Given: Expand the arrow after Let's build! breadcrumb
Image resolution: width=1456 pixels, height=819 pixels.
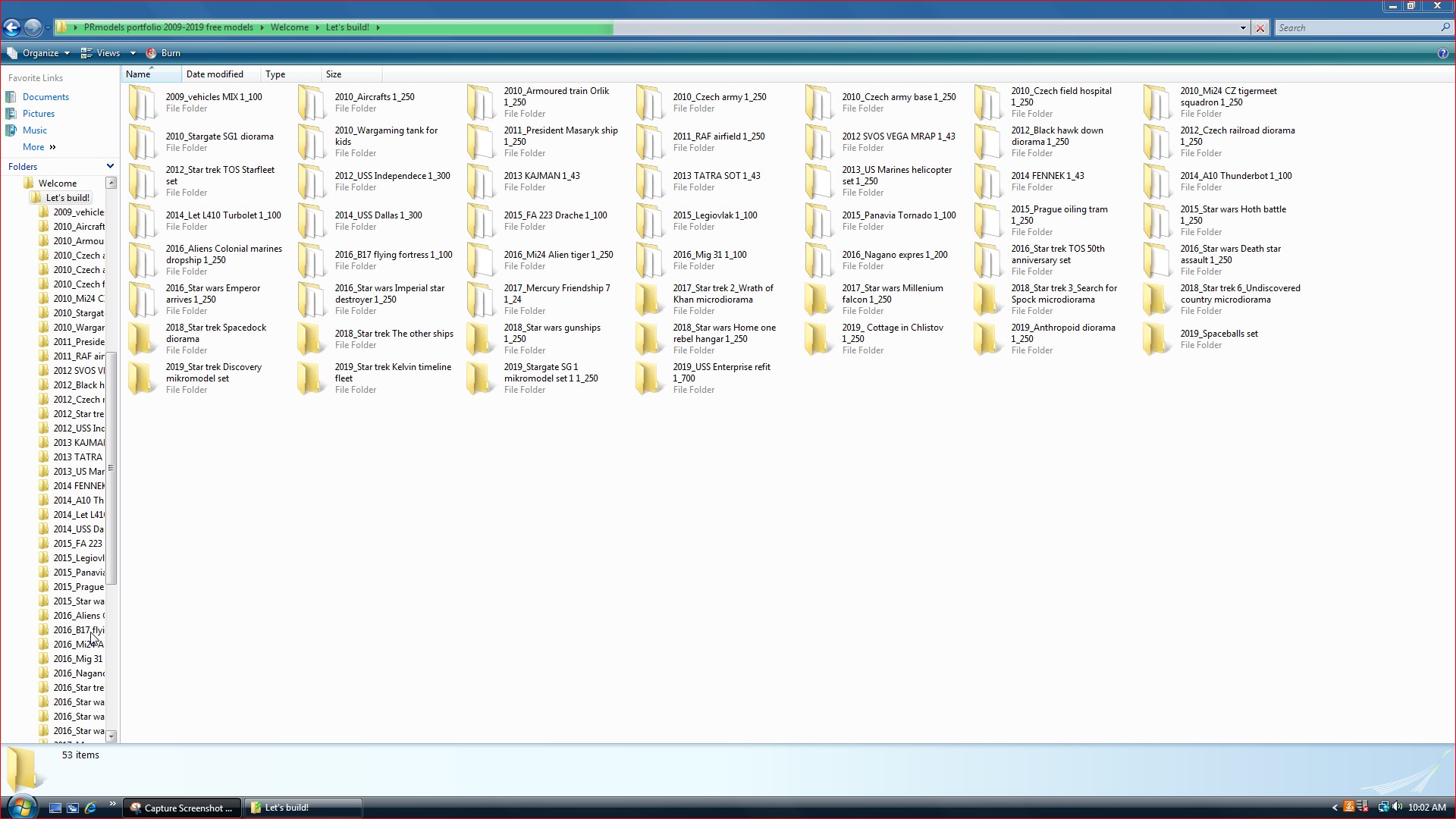Looking at the screenshot, I should [x=378, y=28].
